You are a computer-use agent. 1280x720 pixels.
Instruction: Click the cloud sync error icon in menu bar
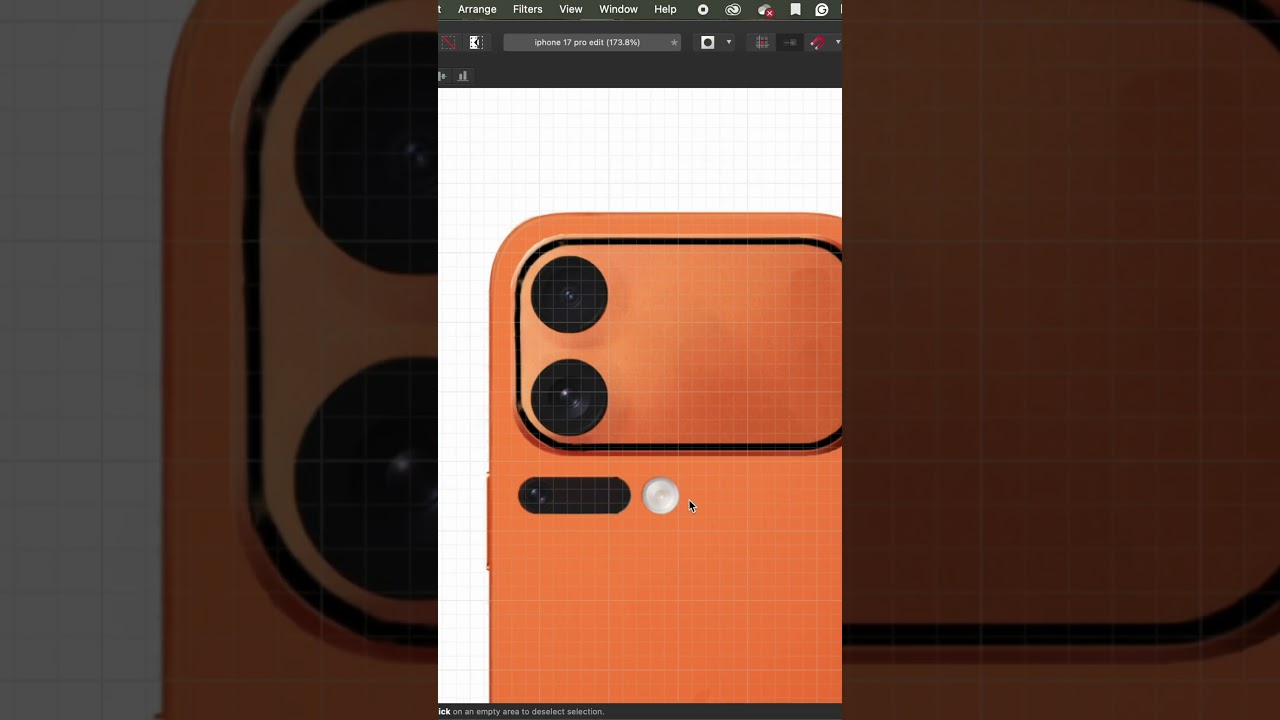point(765,10)
